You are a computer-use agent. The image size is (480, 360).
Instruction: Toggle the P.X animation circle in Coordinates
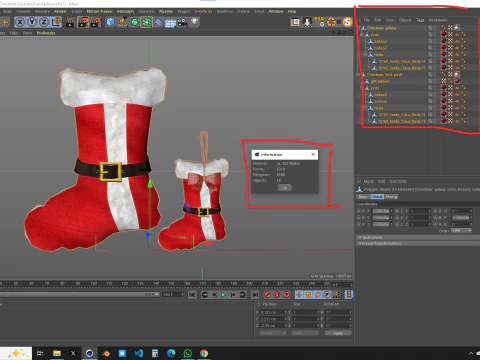coord(359,211)
